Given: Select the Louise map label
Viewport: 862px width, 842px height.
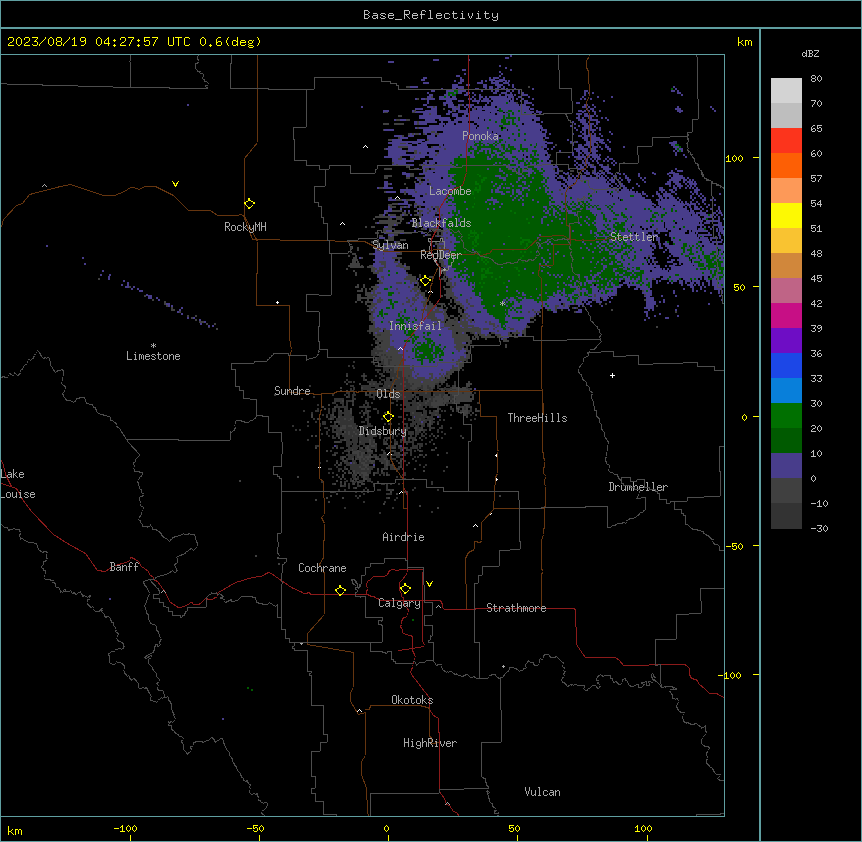Looking at the screenshot, I should (18, 494).
